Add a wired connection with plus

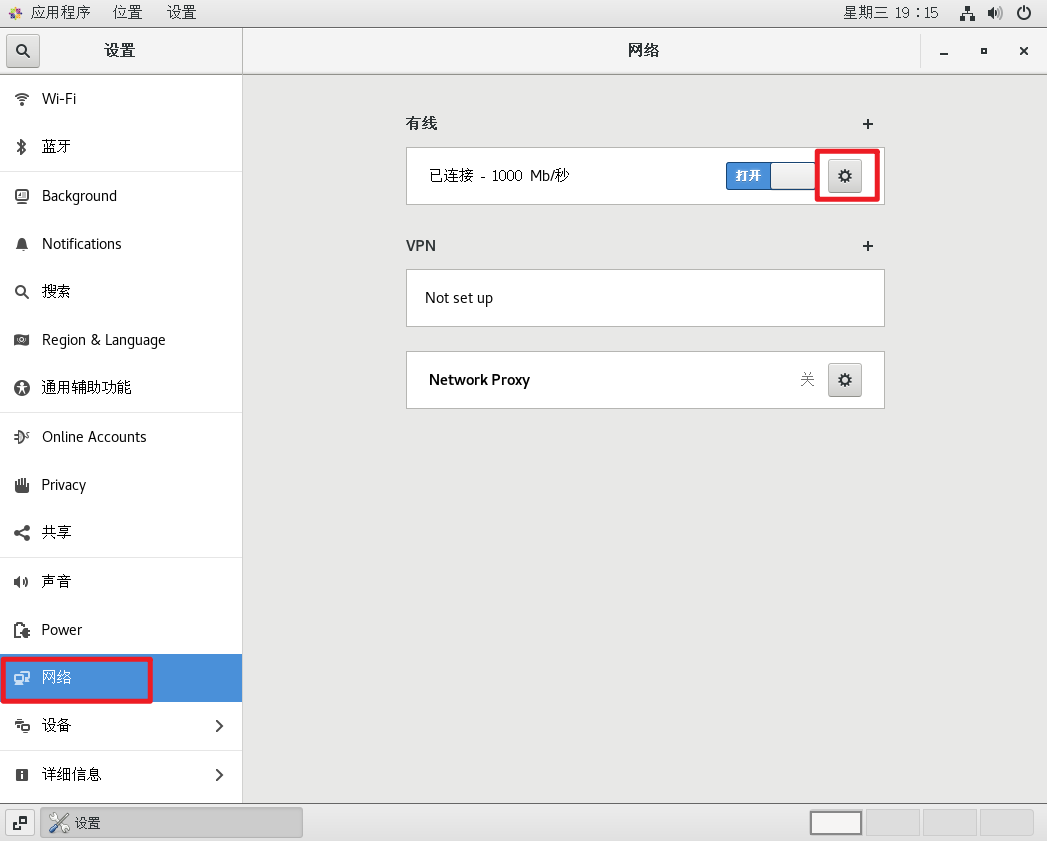pos(867,124)
